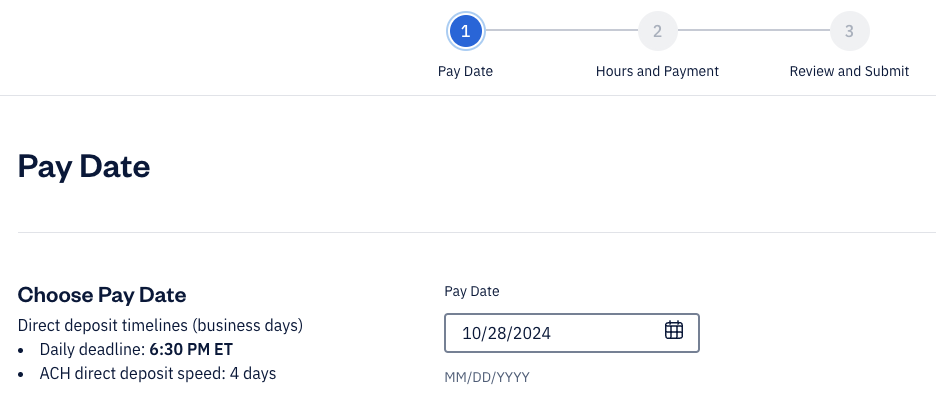The height and width of the screenshot is (419, 936).
Task: Go to the Pay Date step label
Action: (465, 71)
